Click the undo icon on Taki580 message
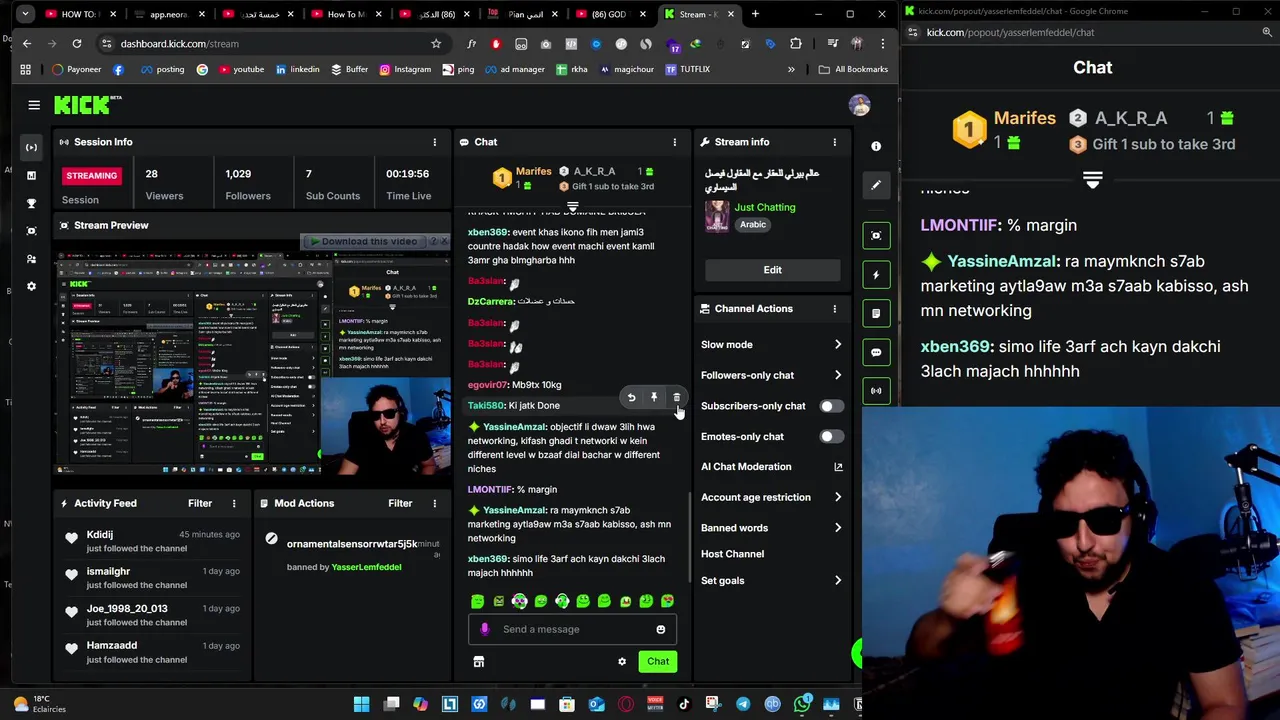The width and height of the screenshot is (1280, 720). click(631, 398)
